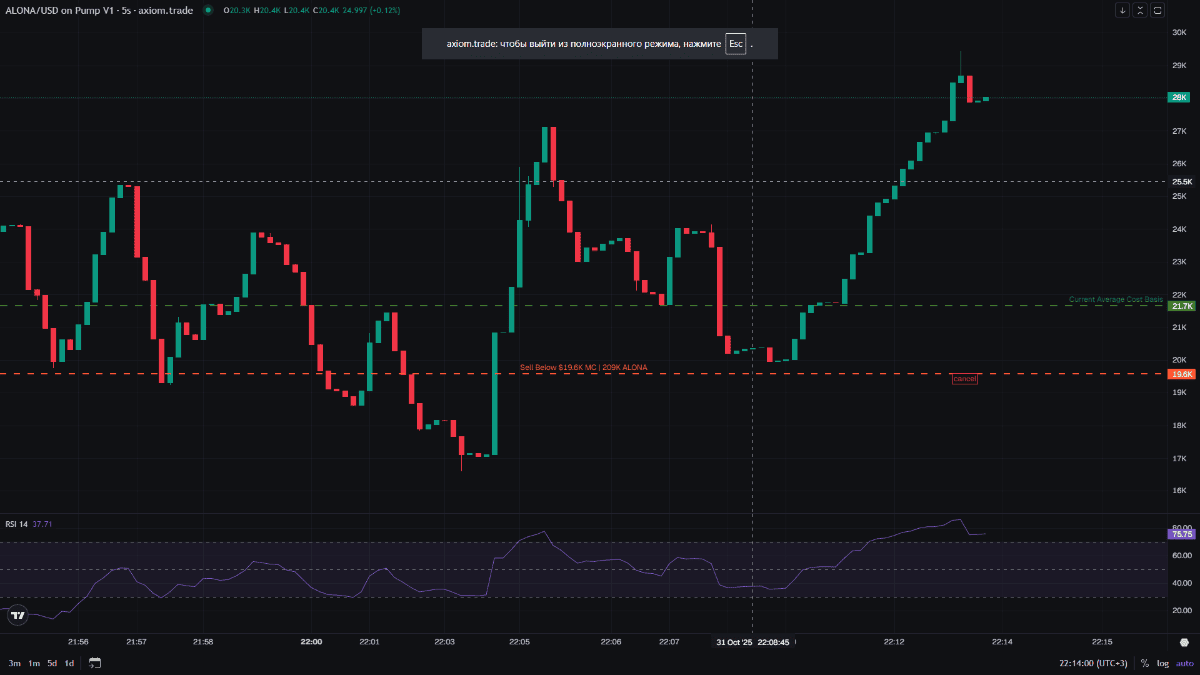Toggle the log scale mode
The height and width of the screenshot is (675, 1200).
point(1163,663)
